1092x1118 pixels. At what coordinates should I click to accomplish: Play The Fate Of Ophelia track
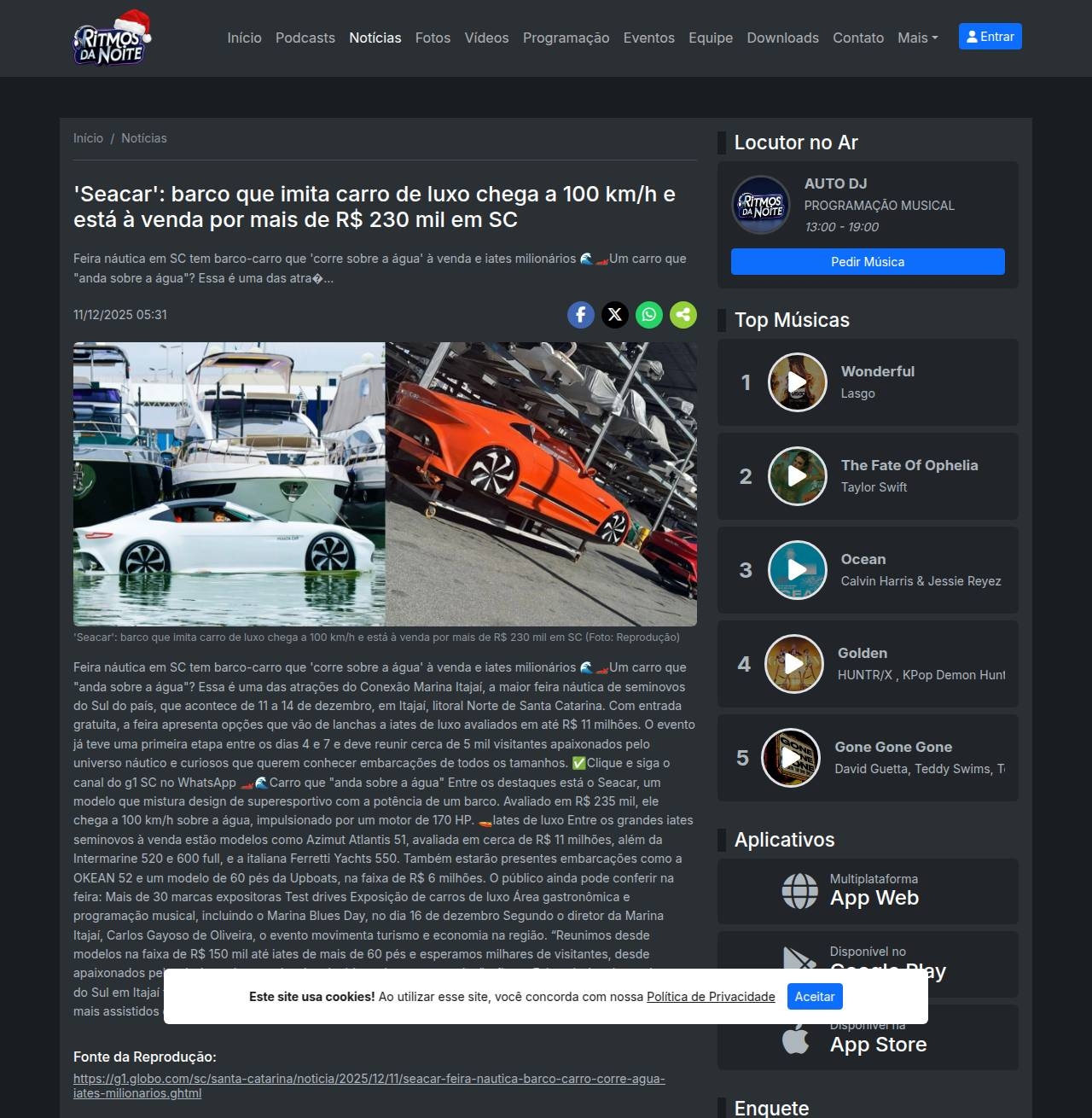coord(797,476)
